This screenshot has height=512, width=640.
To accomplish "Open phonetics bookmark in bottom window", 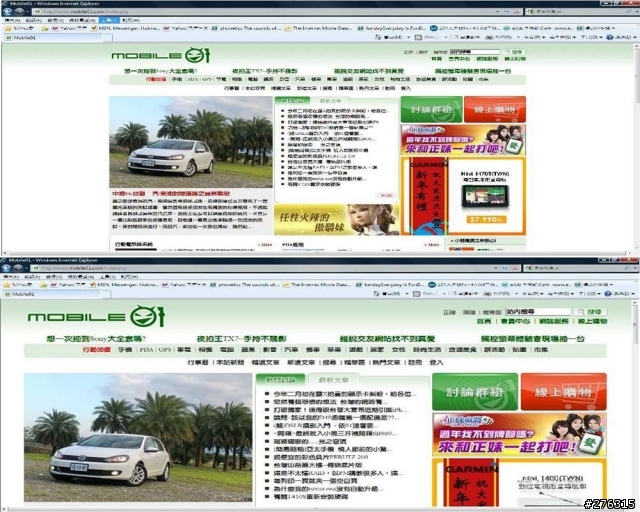I will (245, 285).
